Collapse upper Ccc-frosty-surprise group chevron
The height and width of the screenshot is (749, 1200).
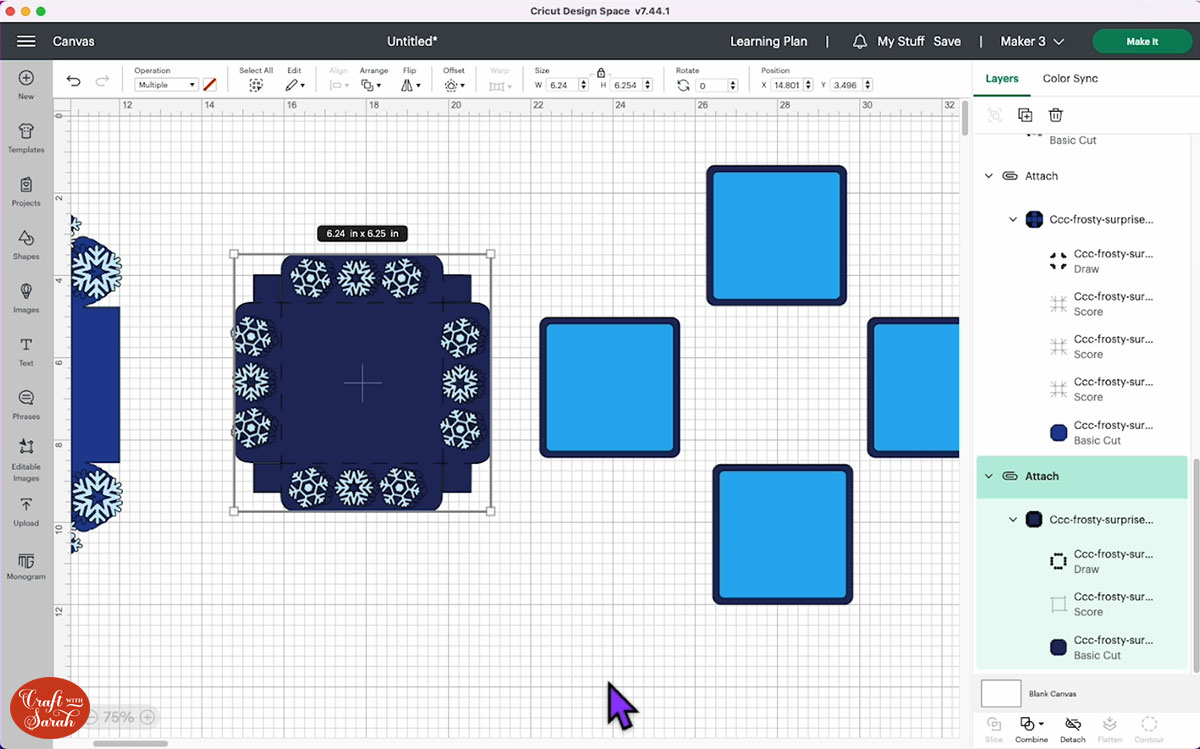pos(1013,219)
